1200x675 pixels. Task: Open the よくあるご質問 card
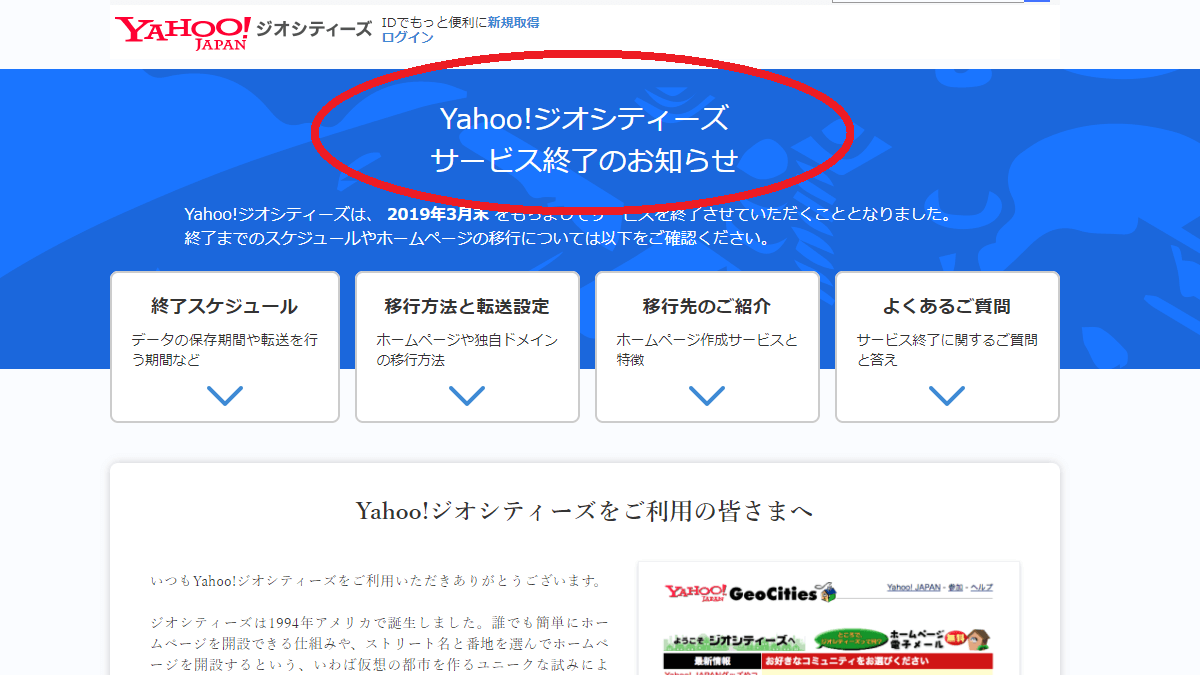pos(947,347)
